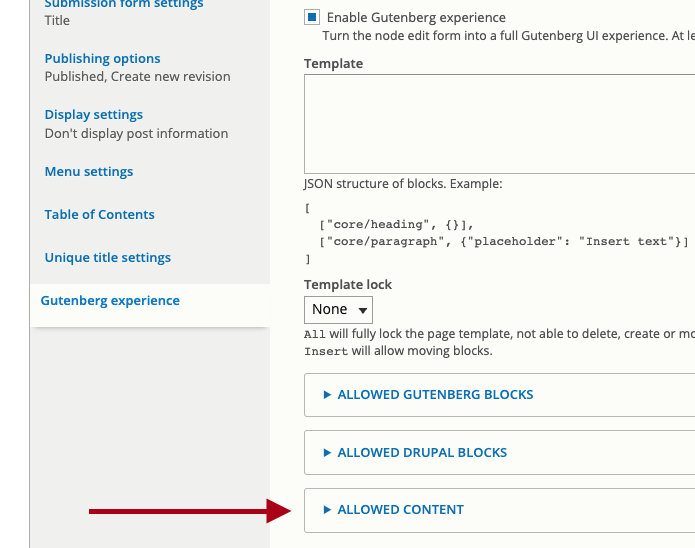
Task: Switch to the Publishing options tab
Action: (102, 59)
